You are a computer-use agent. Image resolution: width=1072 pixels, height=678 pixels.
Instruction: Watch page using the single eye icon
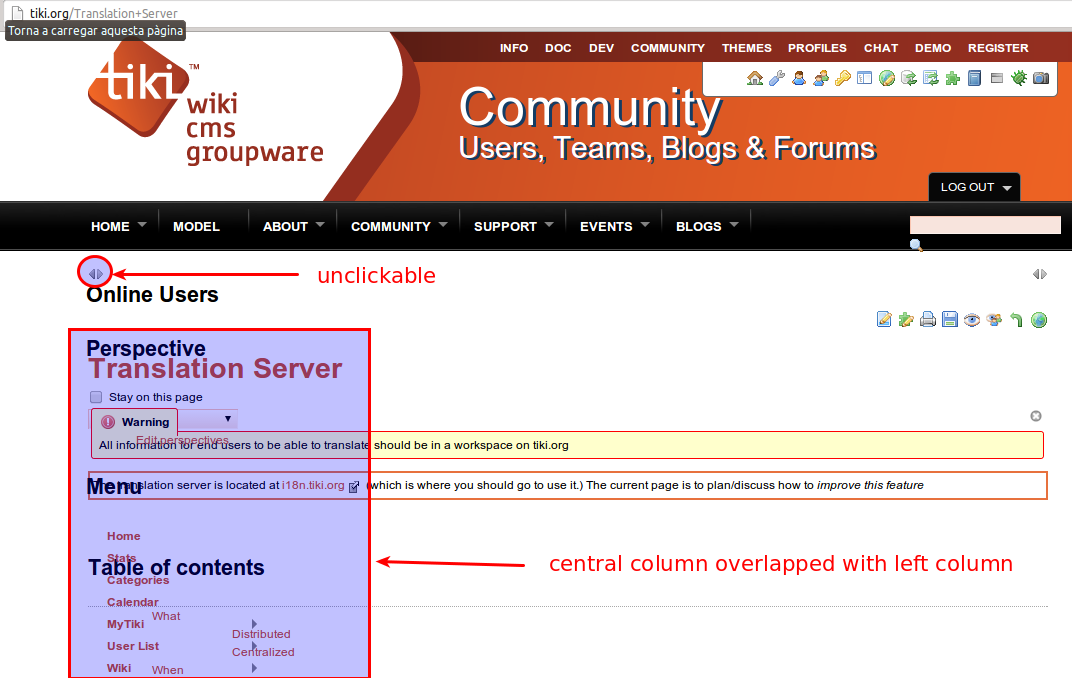click(x=972, y=319)
